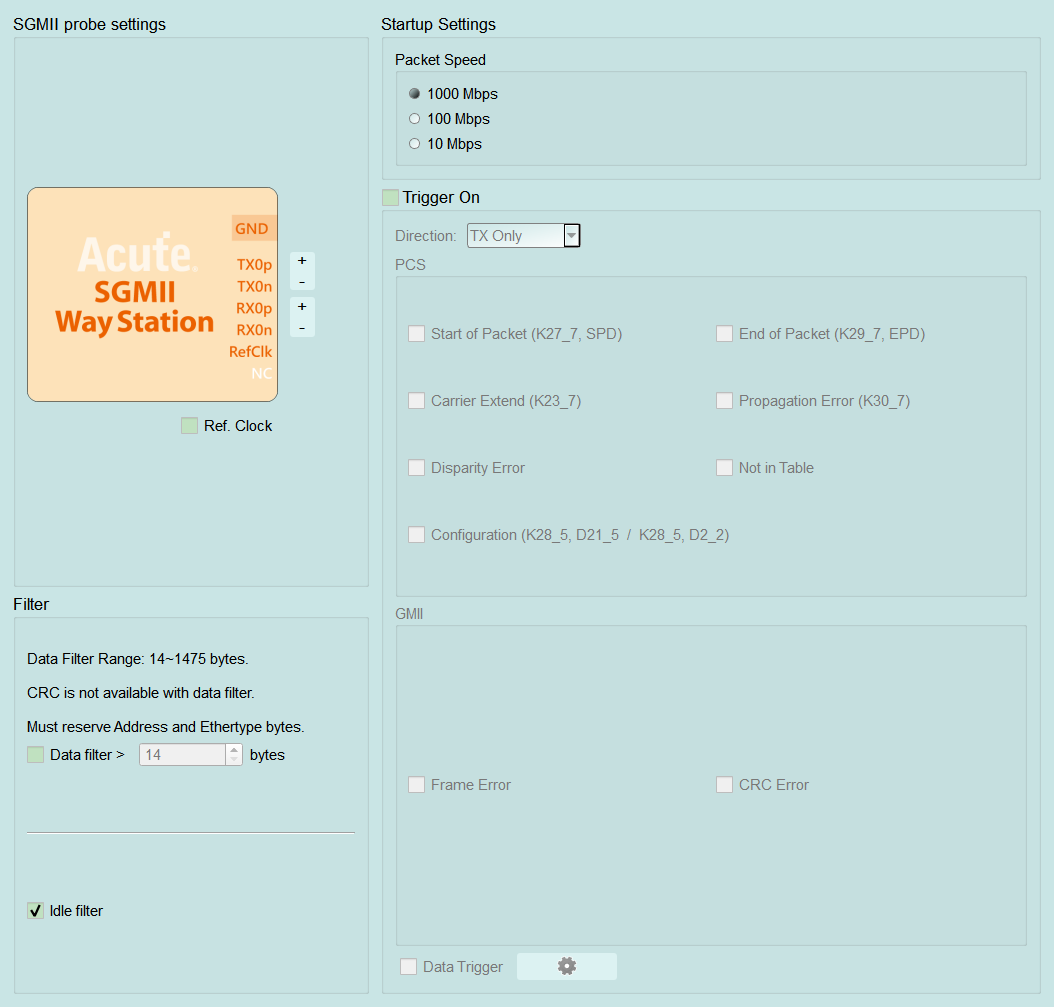
Task: Increase data filter bytes with up arrow
Action: pos(234,750)
